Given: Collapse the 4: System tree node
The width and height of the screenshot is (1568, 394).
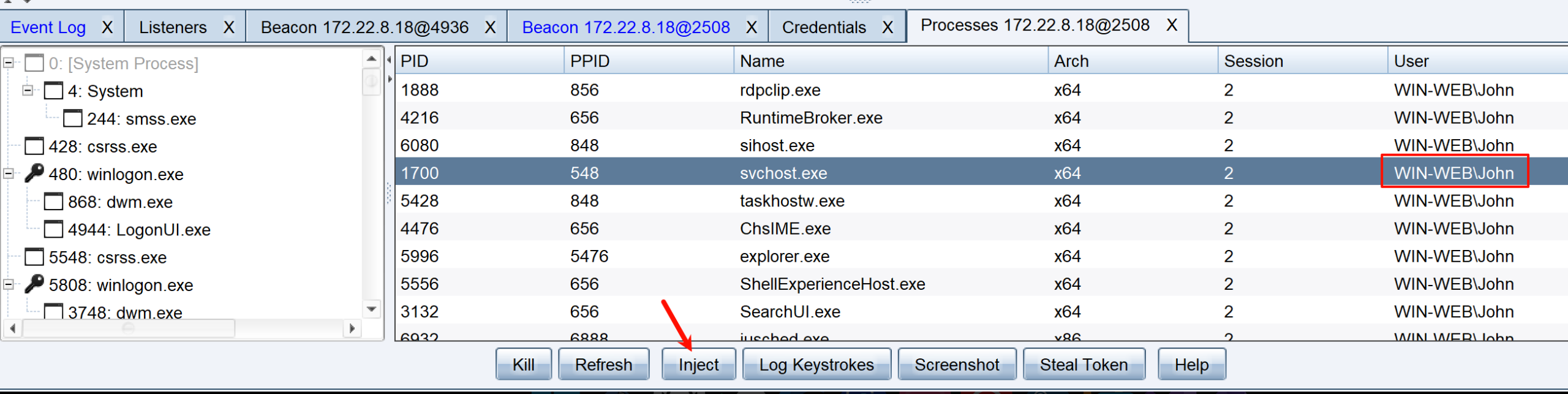Looking at the screenshot, I should pos(28,91).
